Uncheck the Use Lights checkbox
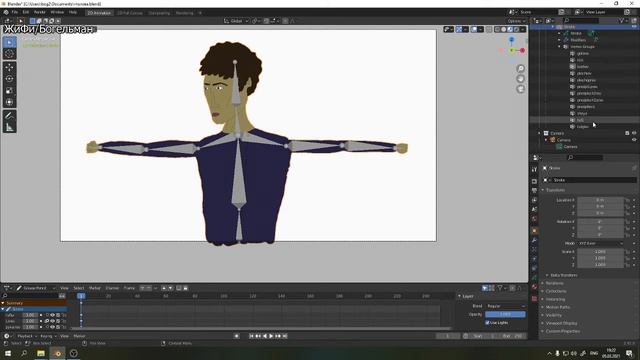Image resolution: width=640 pixels, height=360 pixels. (487, 322)
